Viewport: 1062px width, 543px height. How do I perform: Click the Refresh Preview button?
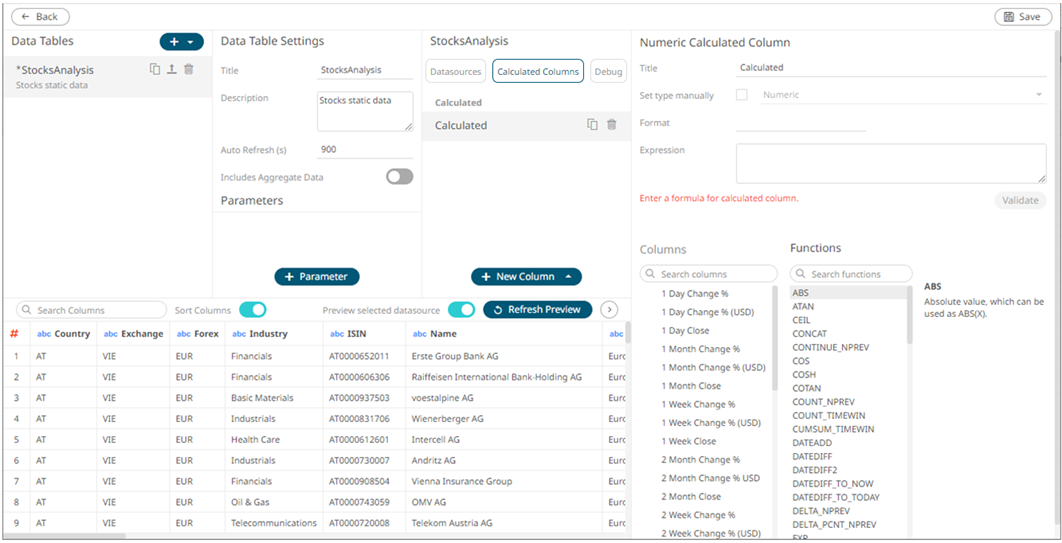click(x=537, y=310)
